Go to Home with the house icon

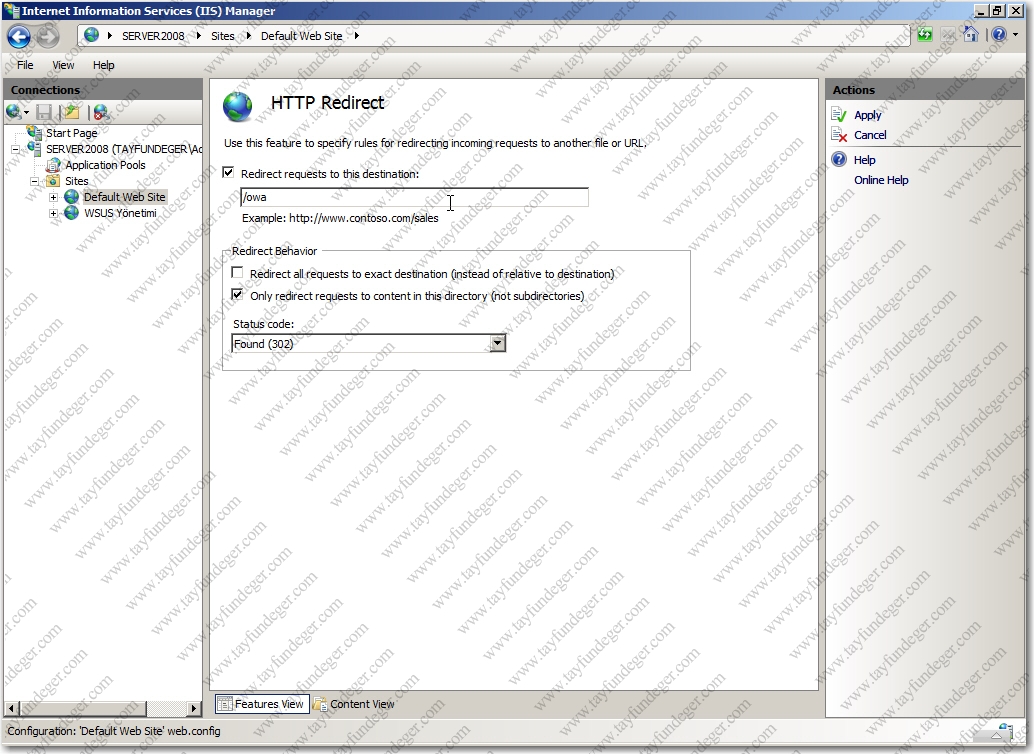tap(970, 34)
